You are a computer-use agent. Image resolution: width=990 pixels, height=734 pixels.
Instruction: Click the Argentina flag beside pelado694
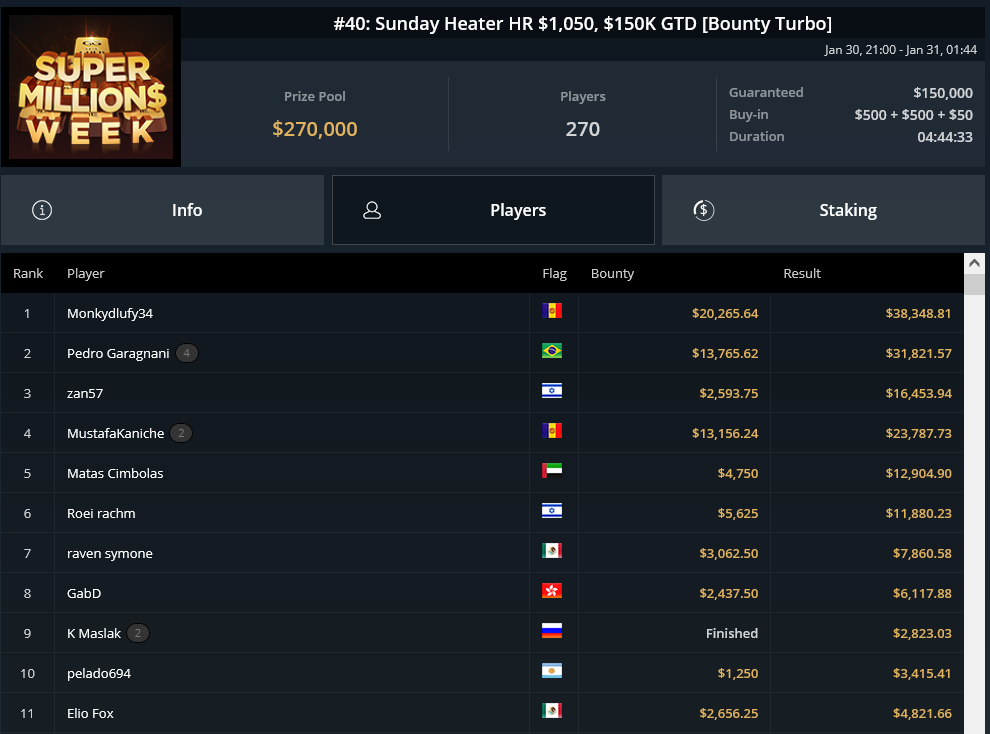point(552,671)
